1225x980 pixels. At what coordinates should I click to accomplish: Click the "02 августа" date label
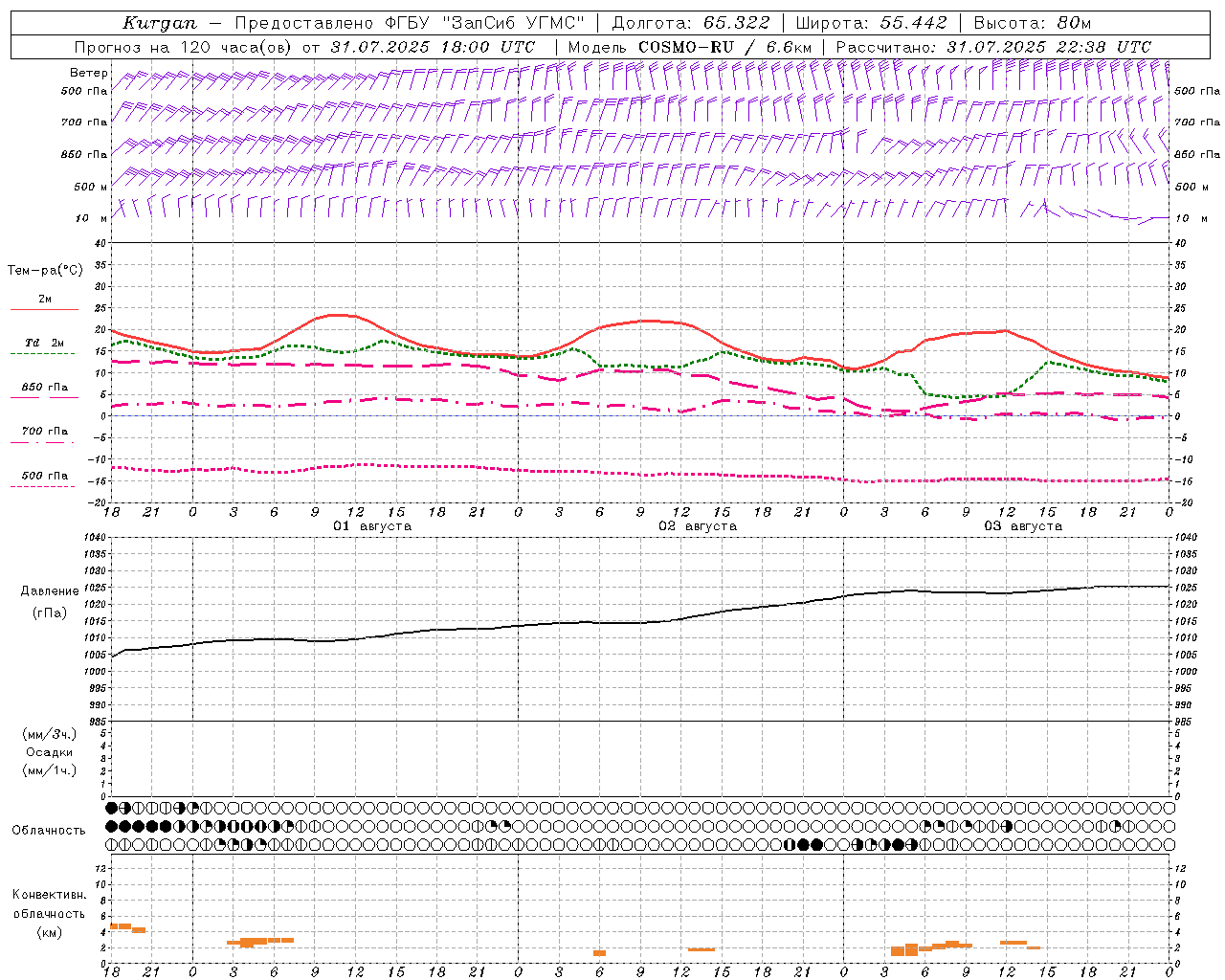[698, 526]
